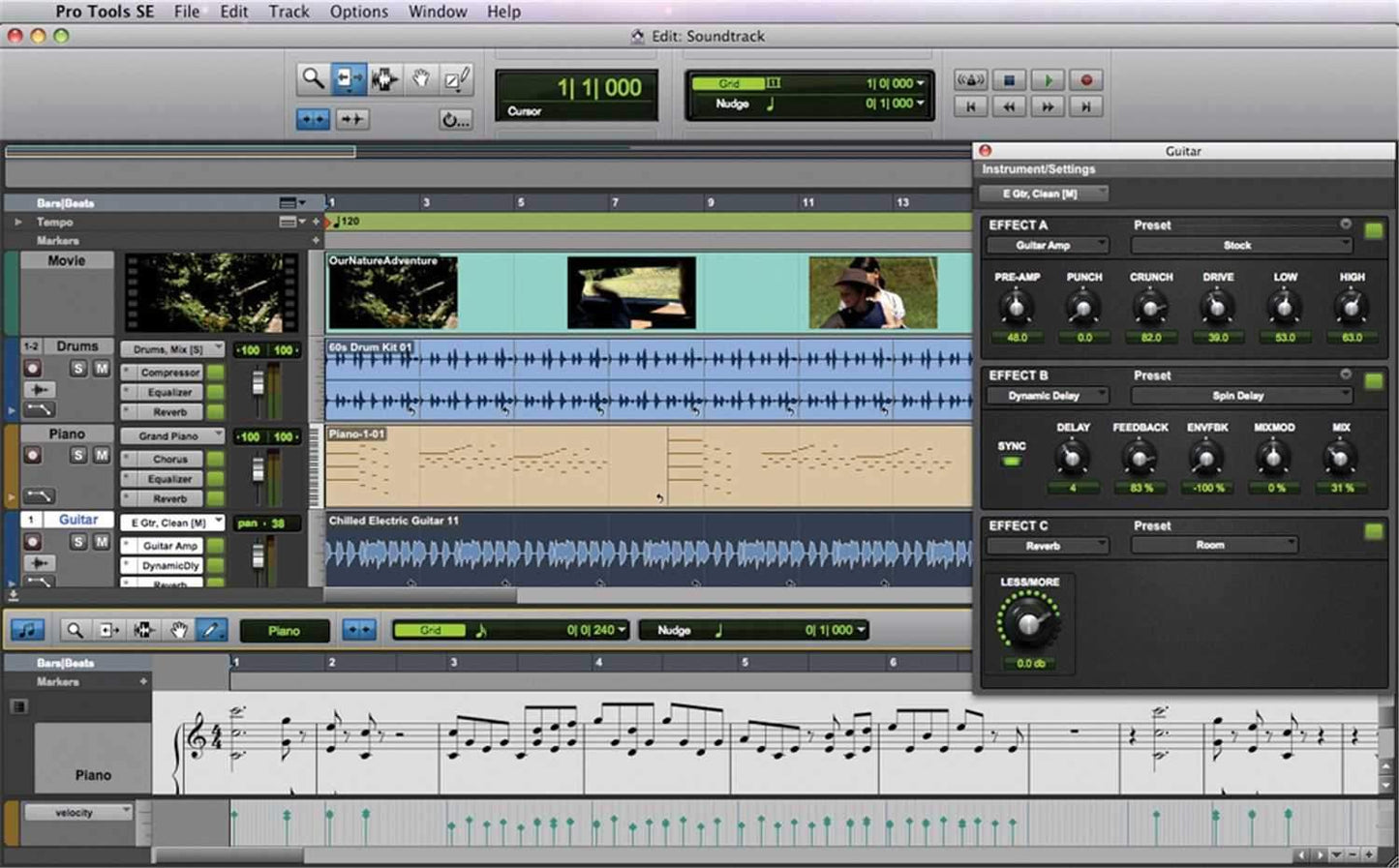Screen dimensions: 1399x868
Task: Select the Grabber hand tool
Action: pyautogui.click(x=420, y=79)
